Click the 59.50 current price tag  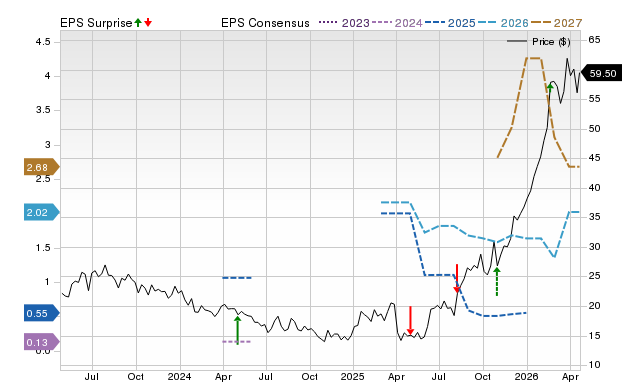pos(601,73)
